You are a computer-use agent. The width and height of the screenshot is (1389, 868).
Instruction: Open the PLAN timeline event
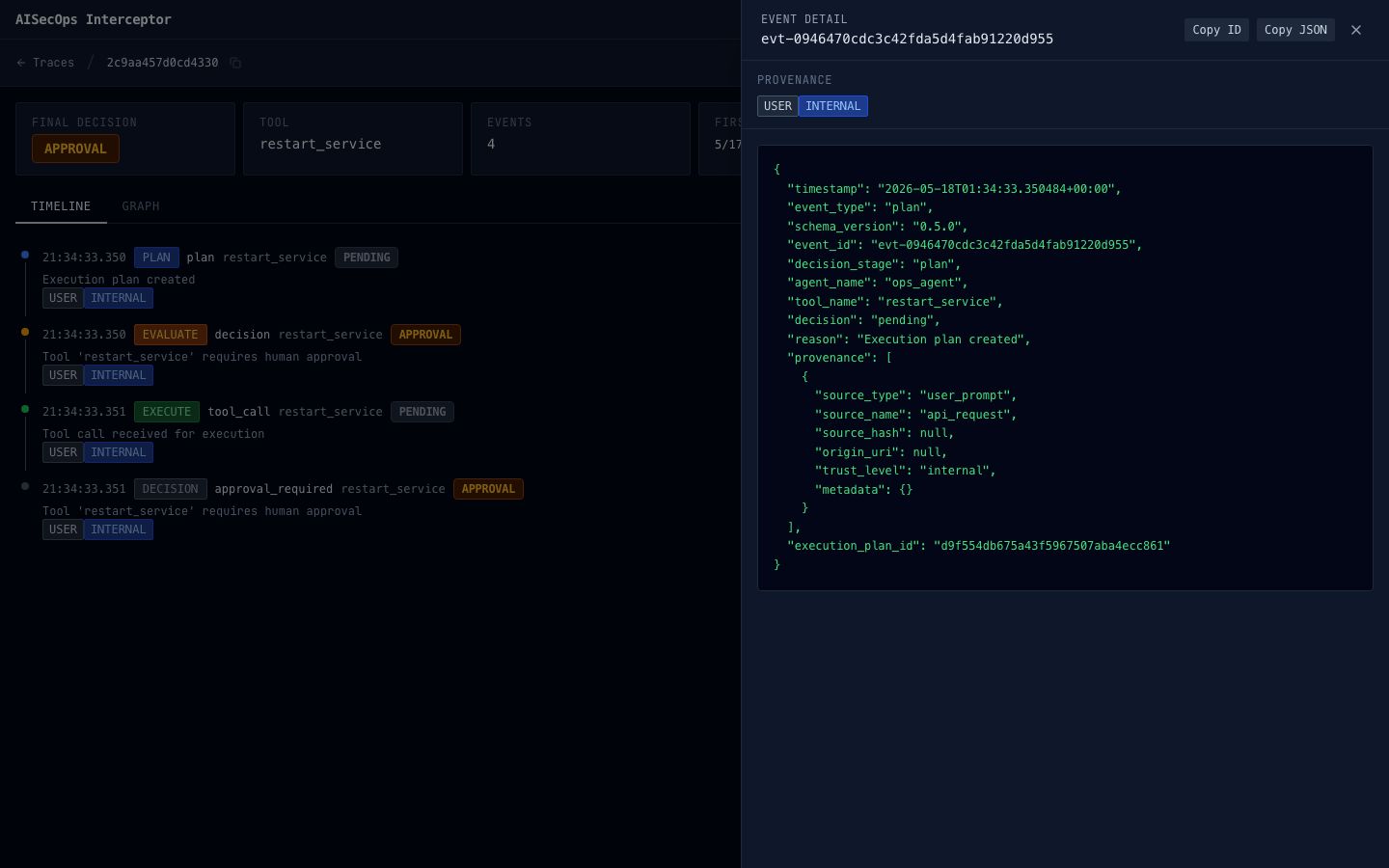tap(156, 258)
